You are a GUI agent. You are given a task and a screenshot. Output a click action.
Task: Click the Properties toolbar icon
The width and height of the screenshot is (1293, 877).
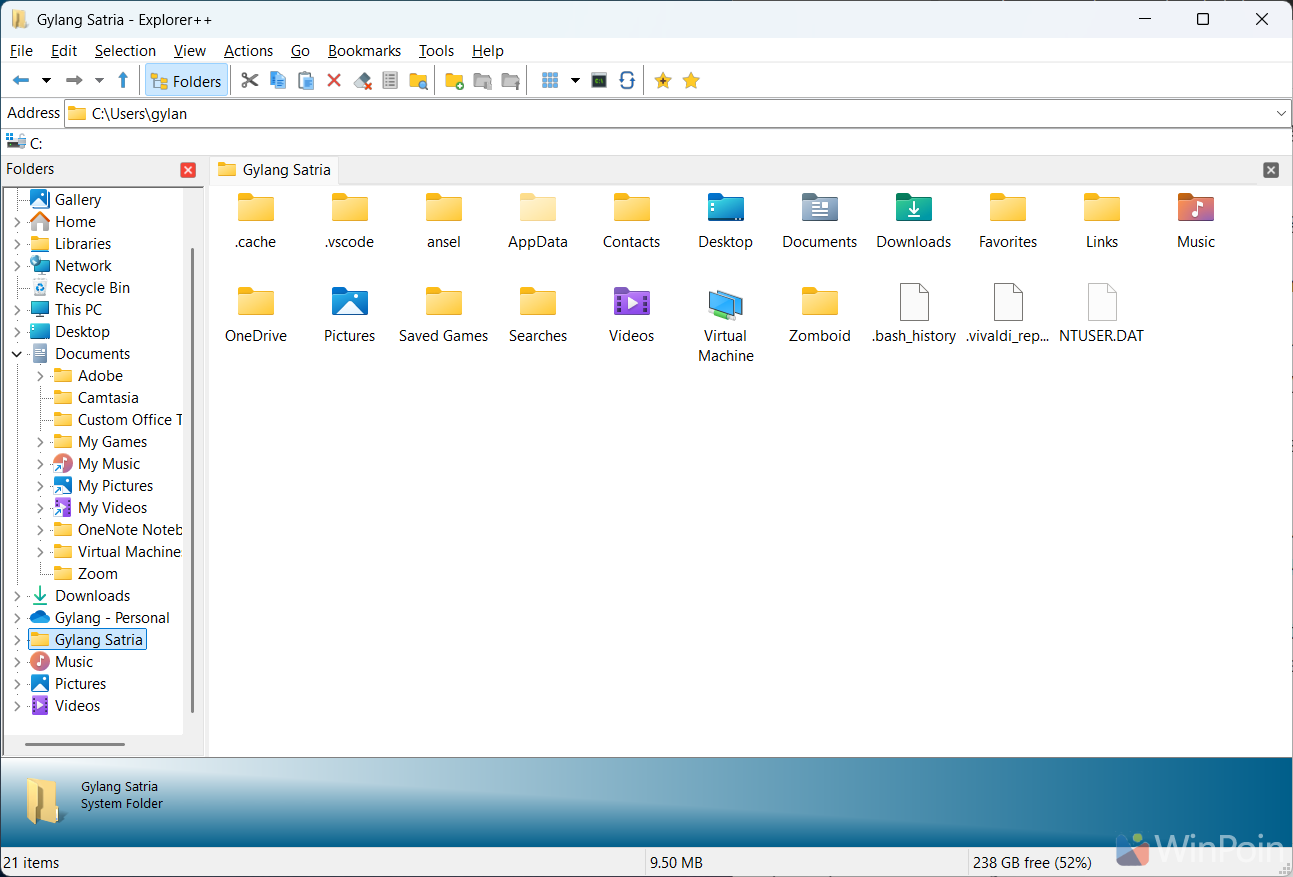(x=390, y=80)
